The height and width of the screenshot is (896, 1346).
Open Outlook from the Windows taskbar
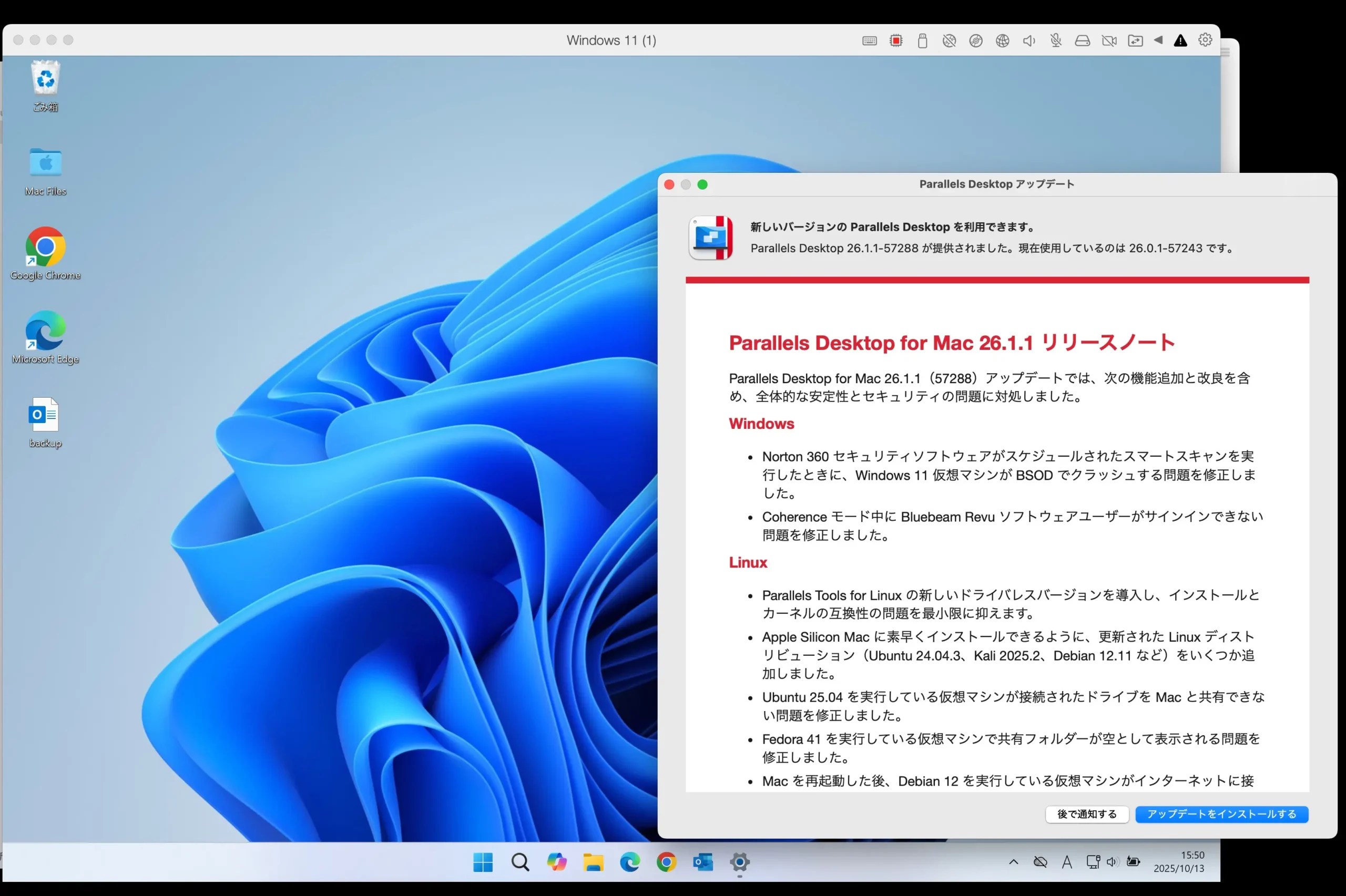tap(702, 862)
